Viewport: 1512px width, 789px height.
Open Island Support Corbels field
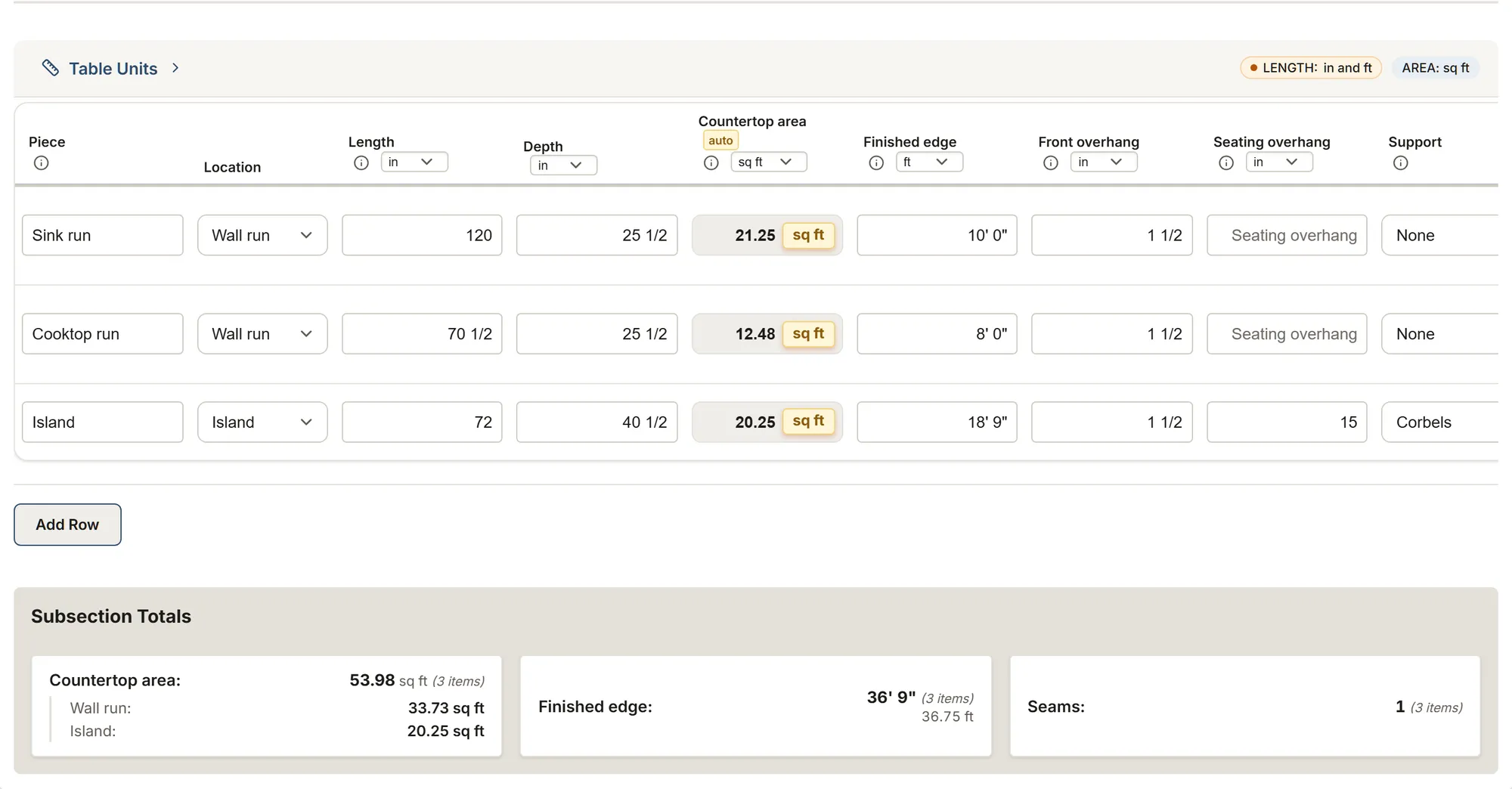click(1440, 422)
